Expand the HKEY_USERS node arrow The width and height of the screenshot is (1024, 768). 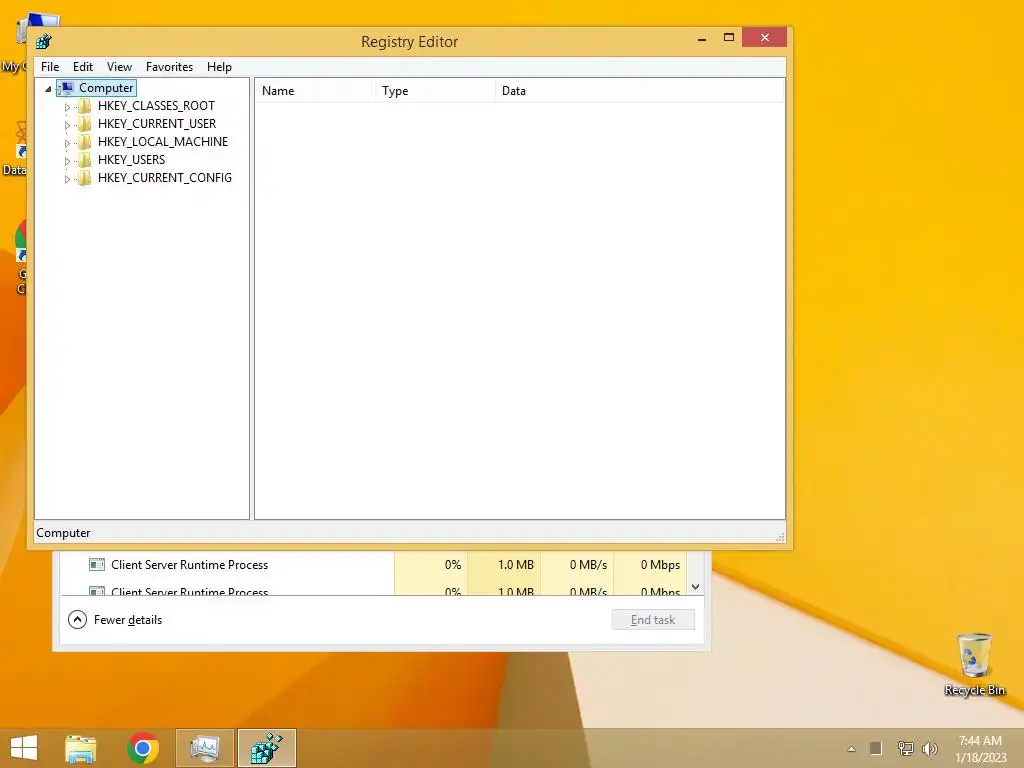(x=67, y=161)
